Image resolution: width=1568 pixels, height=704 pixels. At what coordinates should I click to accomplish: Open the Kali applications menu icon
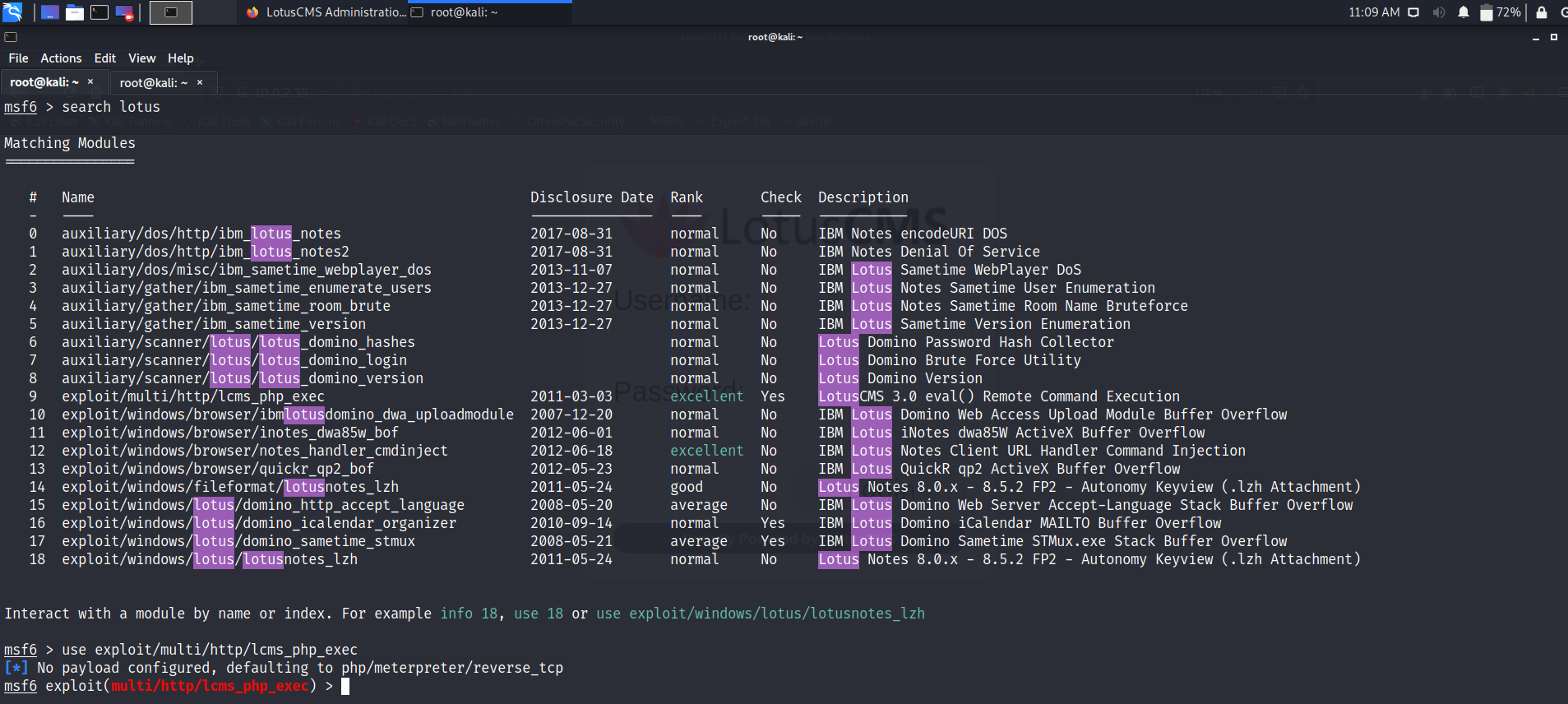pyautogui.click(x=12, y=12)
